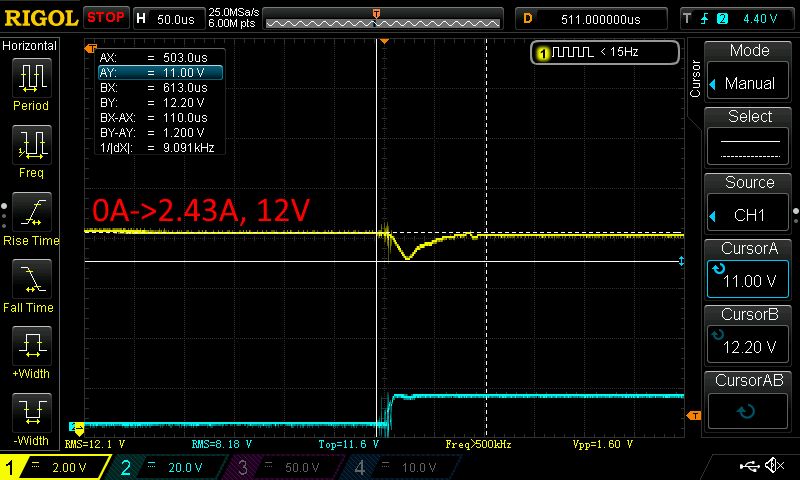Screen dimensions: 800x480
Task: Click the 6.00M pts memory depth readout
Action: click(x=232, y=23)
